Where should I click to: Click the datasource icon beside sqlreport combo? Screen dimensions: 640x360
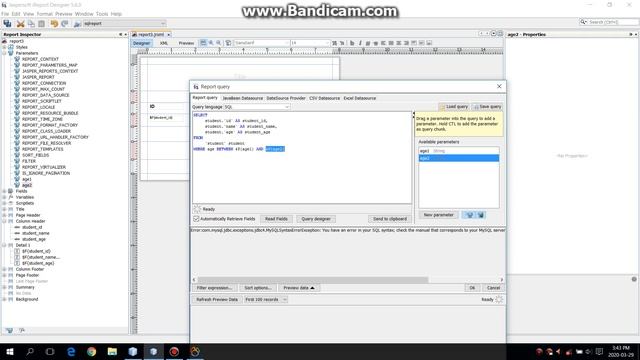[x=77, y=24]
